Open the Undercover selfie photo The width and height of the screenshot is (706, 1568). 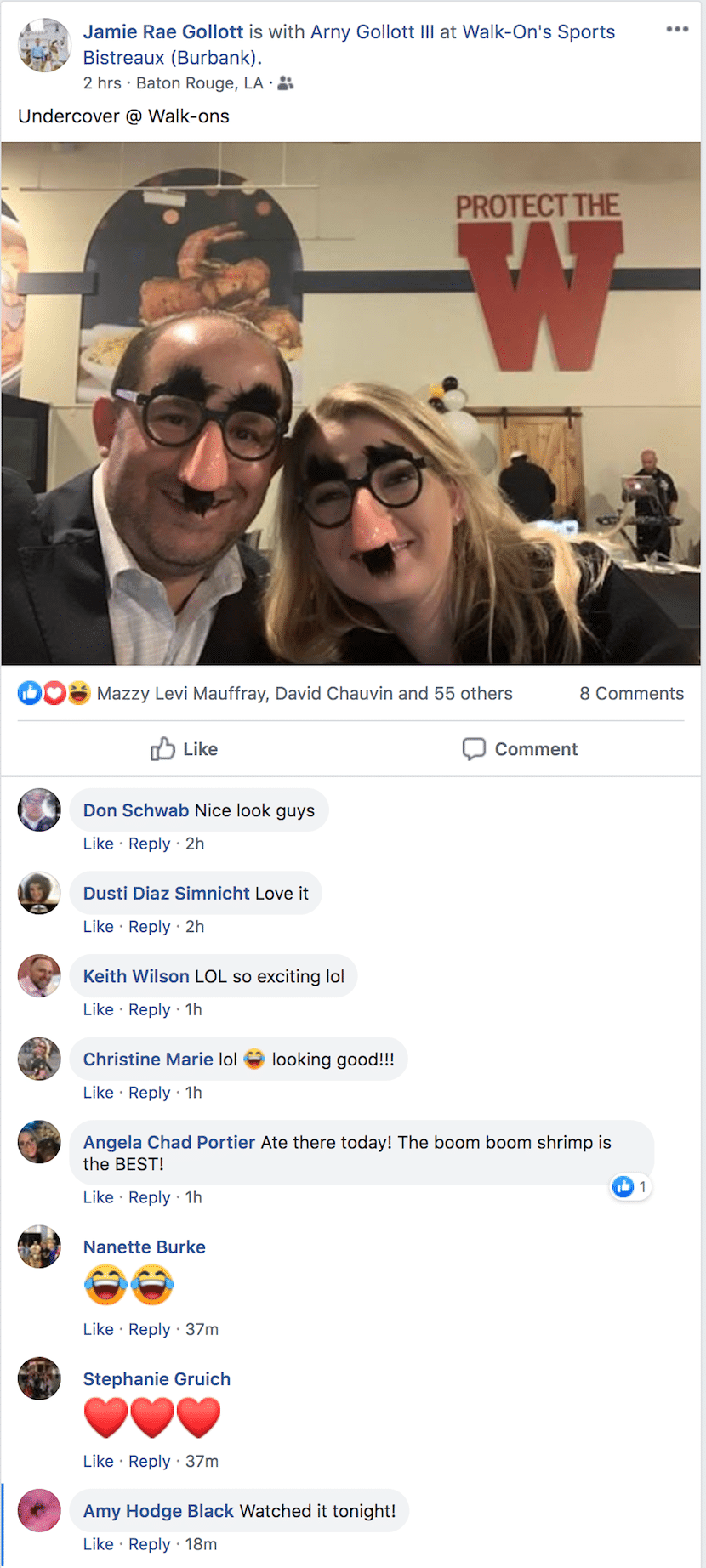tap(350, 403)
